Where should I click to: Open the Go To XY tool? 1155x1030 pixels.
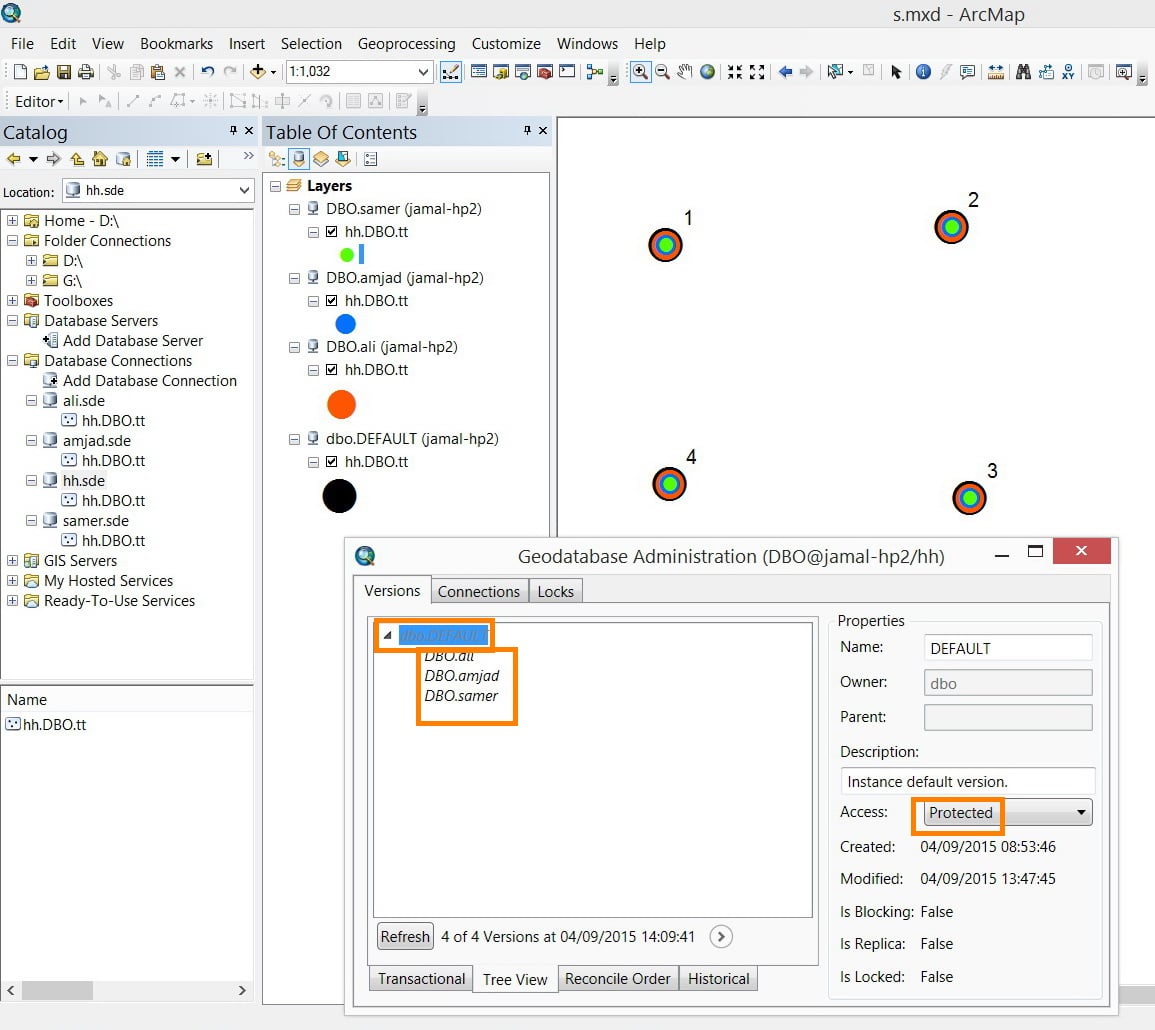click(1068, 71)
